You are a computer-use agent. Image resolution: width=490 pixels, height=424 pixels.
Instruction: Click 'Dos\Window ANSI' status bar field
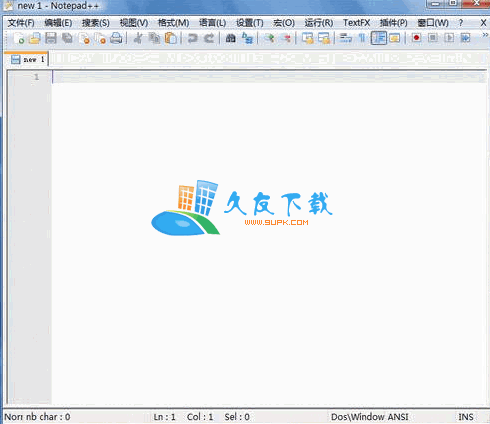(370, 417)
